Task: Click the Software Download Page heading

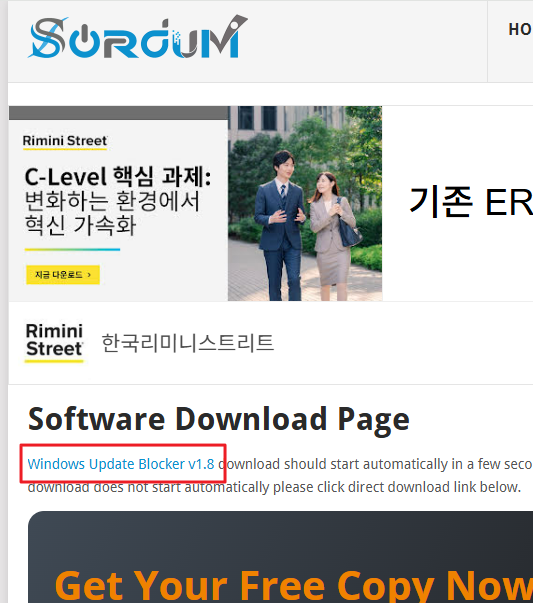Action: [219, 419]
